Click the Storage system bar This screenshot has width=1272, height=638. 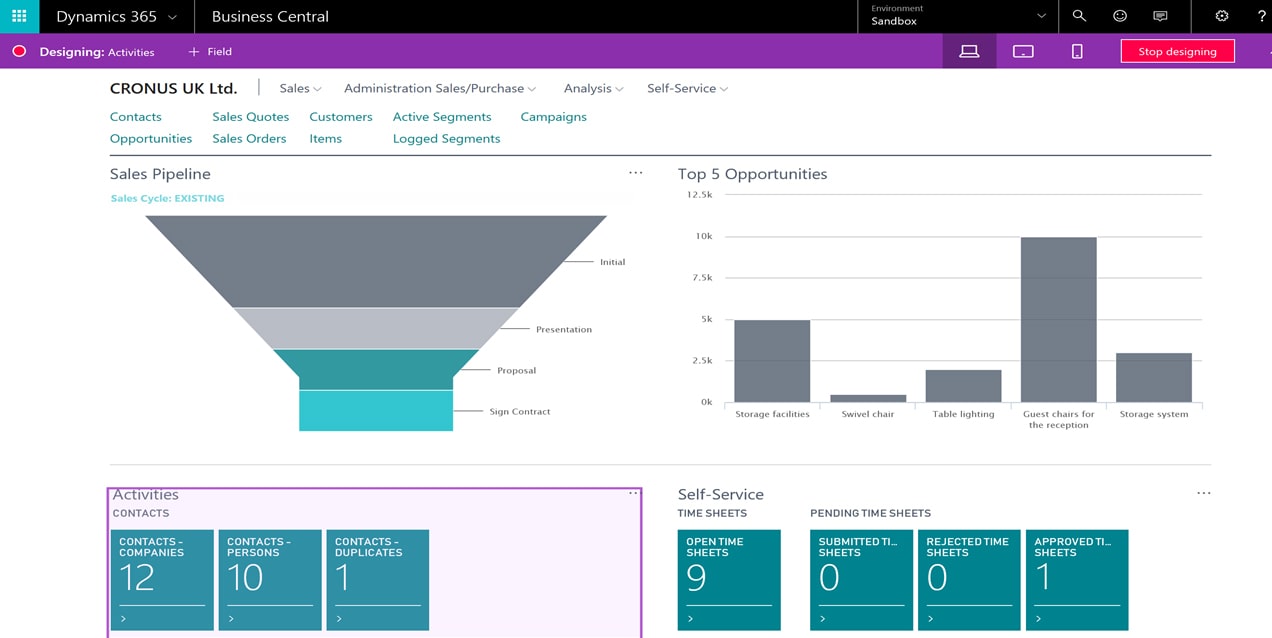coord(1154,377)
